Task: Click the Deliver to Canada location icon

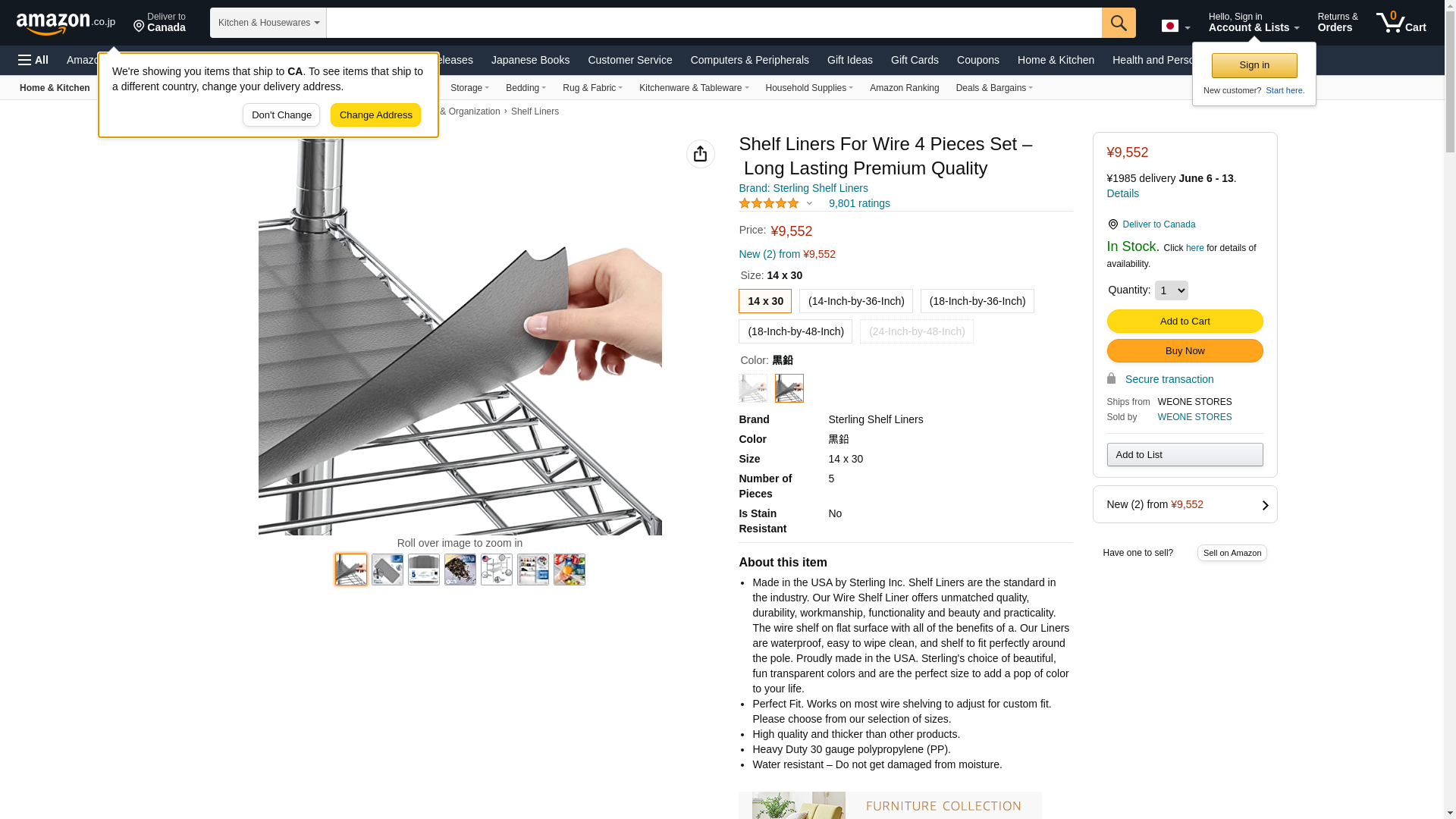Action: [1112, 224]
